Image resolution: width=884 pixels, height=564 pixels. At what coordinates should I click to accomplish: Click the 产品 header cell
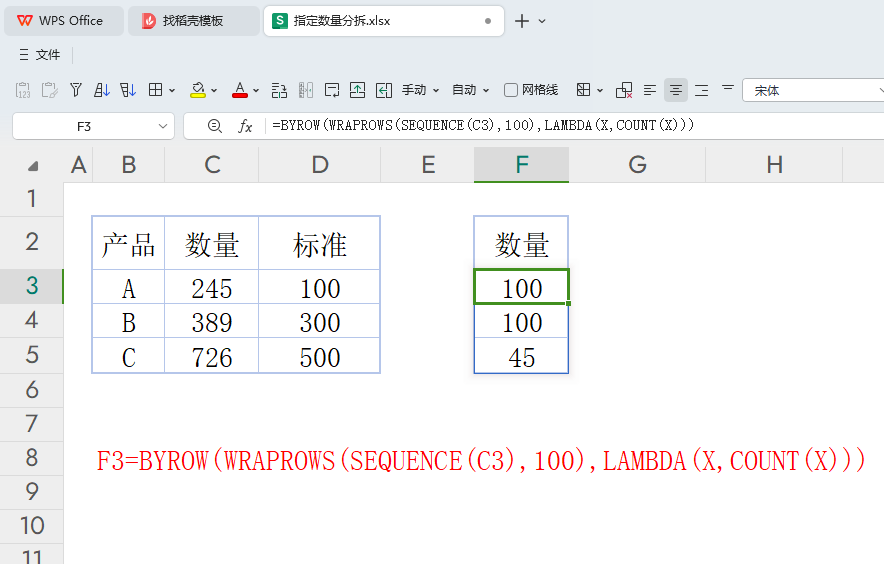tap(129, 244)
